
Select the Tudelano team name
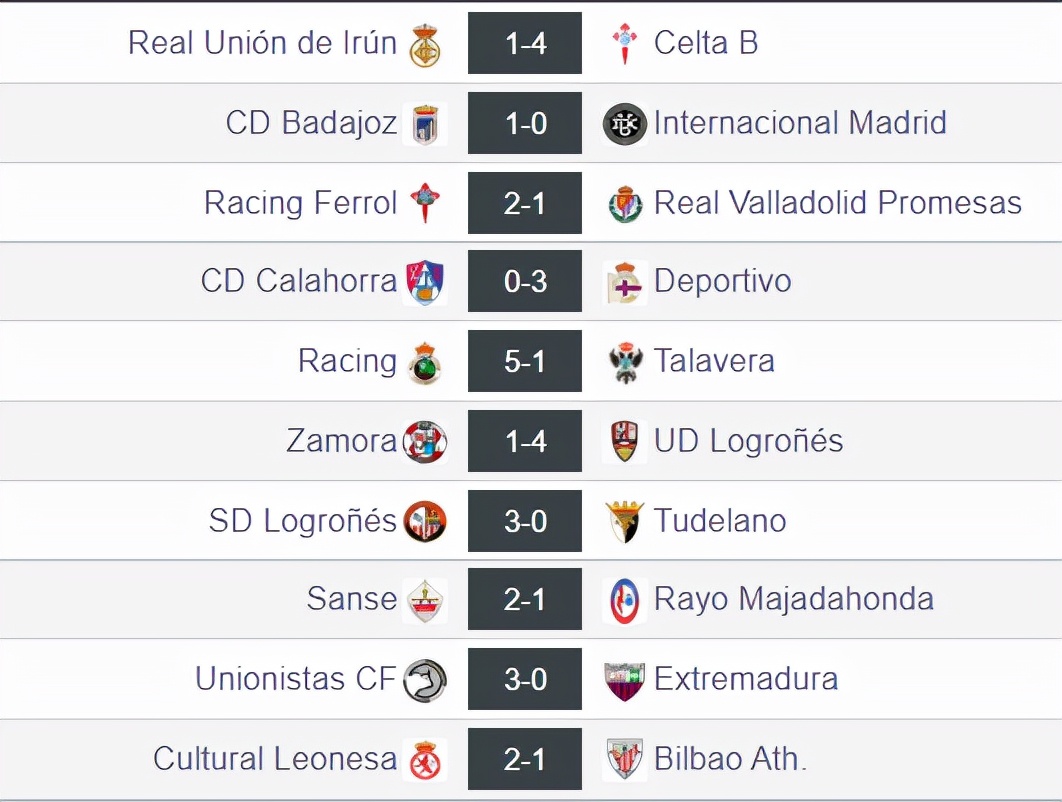click(x=720, y=521)
